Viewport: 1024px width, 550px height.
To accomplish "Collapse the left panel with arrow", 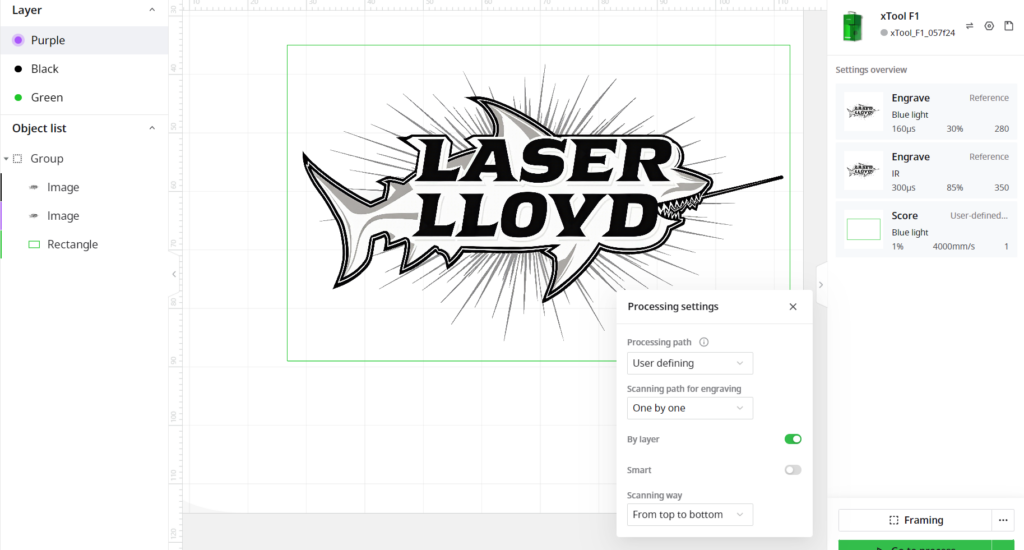I will click(x=174, y=274).
